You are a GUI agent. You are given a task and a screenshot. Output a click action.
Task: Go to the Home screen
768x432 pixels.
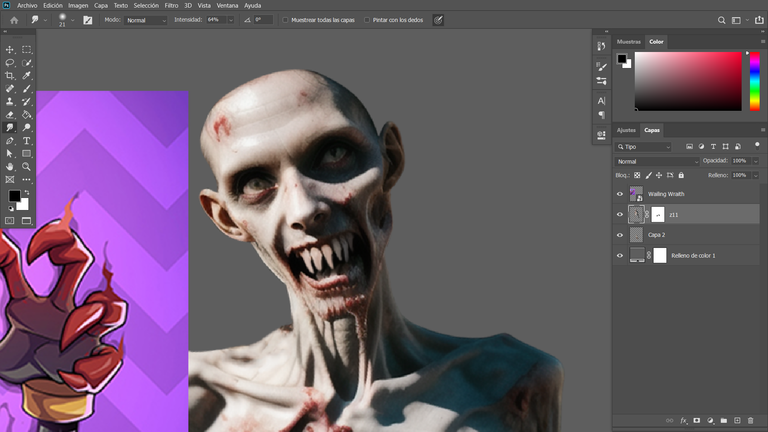[14, 20]
